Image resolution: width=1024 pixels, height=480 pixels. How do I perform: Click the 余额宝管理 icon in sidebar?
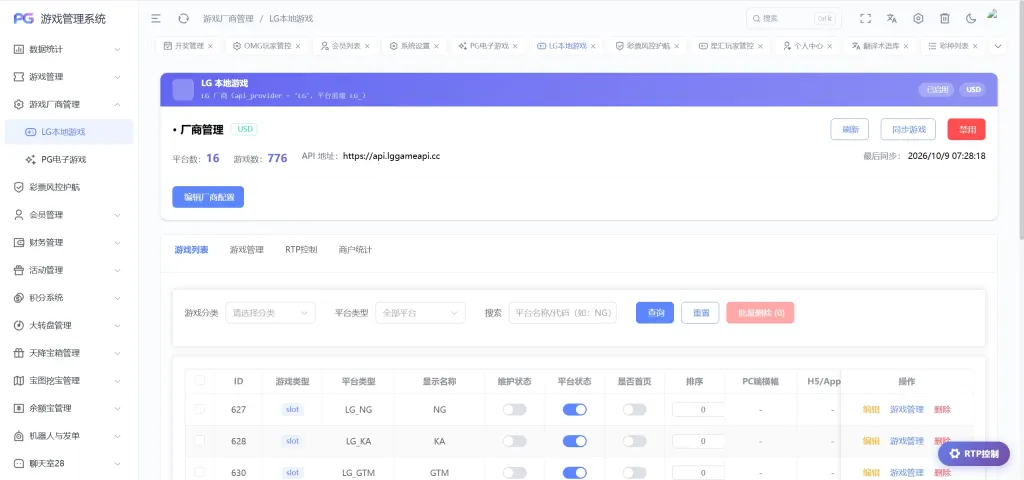click(x=19, y=408)
